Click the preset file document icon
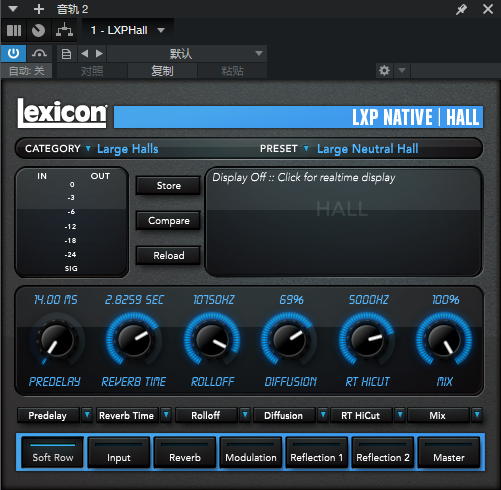The image size is (501, 490). tap(66, 53)
